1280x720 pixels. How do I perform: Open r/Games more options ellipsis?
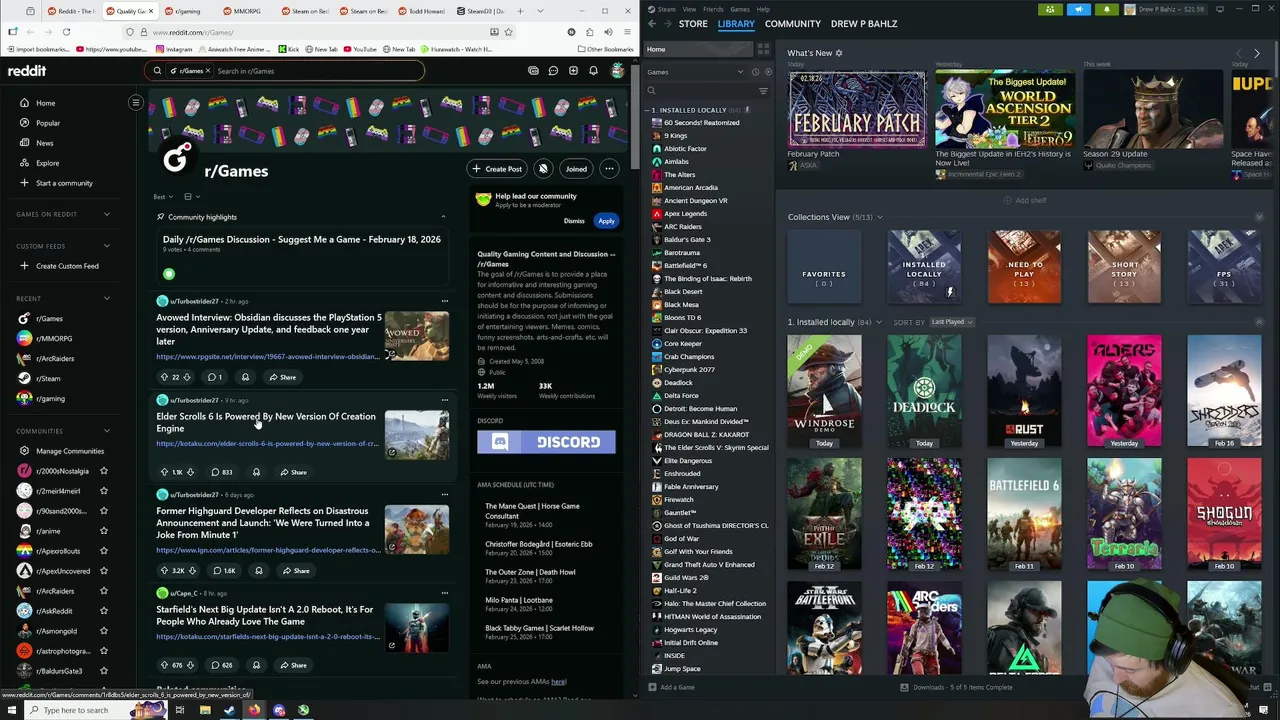click(x=609, y=169)
